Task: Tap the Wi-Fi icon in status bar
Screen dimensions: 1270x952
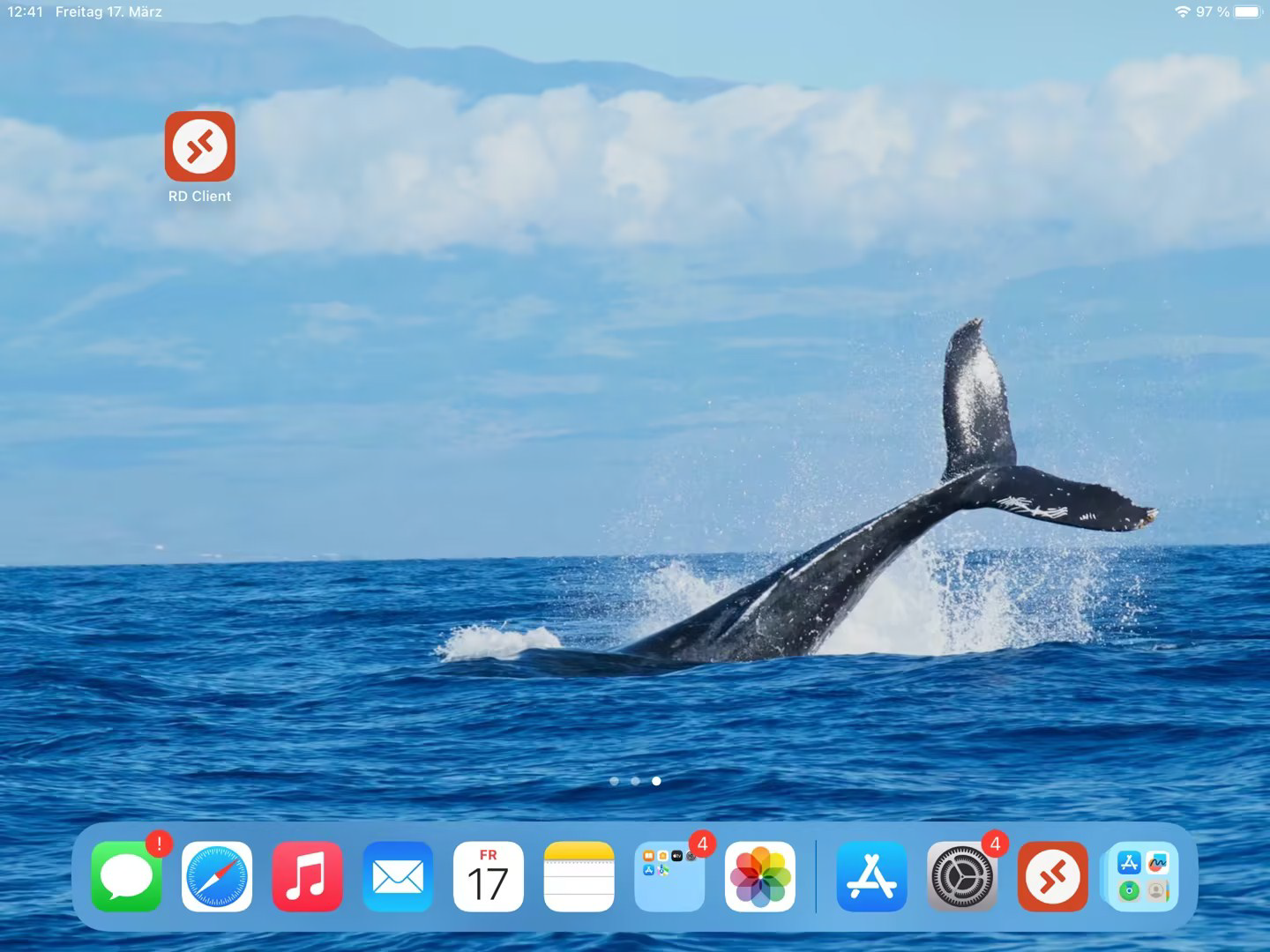Action: tap(1182, 12)
